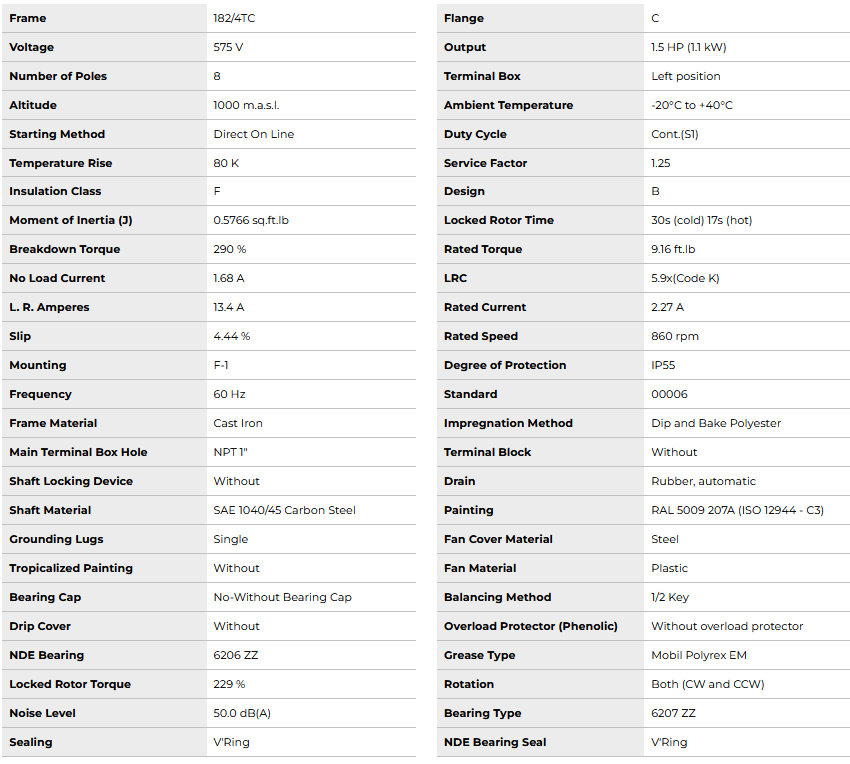
Task: Select the Noise Level value 50.0 dB(A)
Action: (x=242, y=713)
